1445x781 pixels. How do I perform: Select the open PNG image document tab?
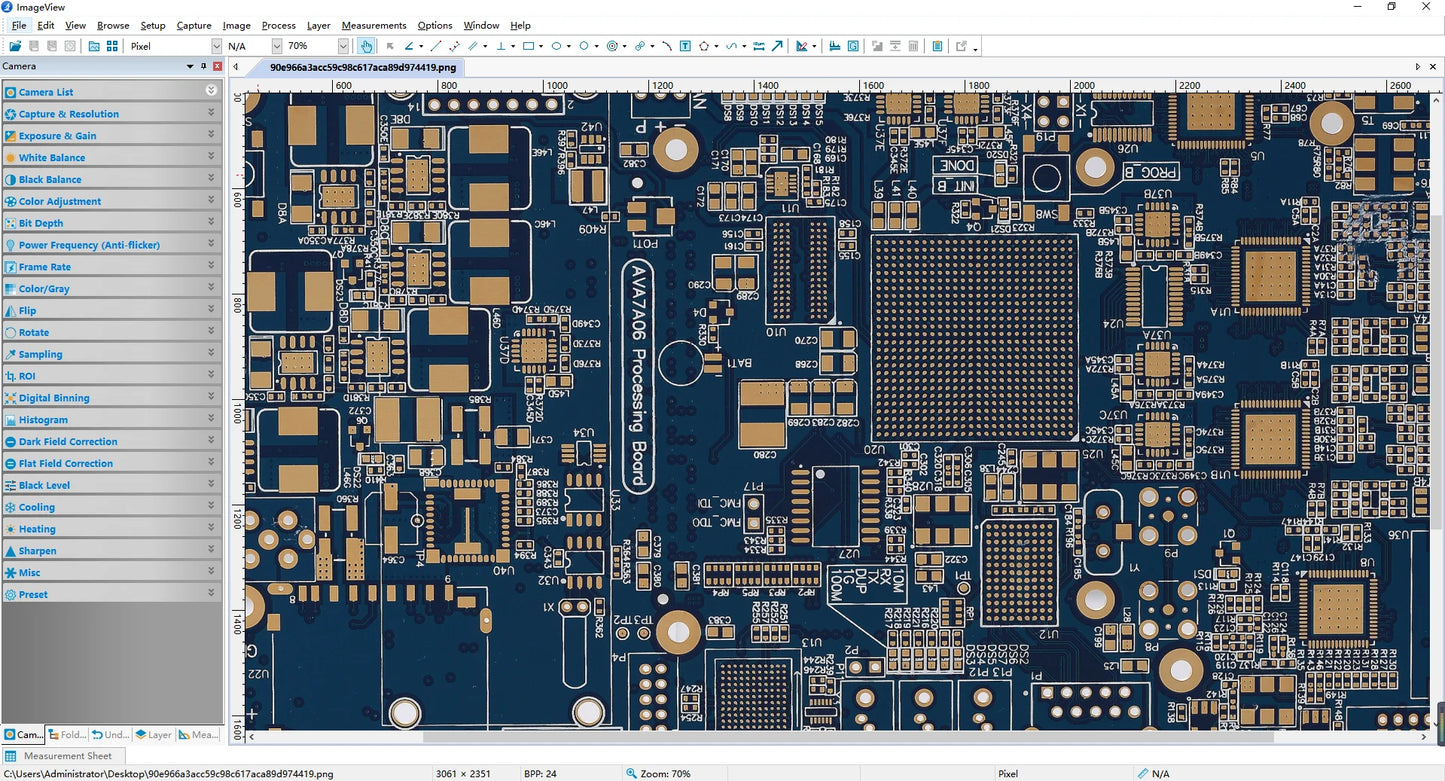tap(363, 67)
